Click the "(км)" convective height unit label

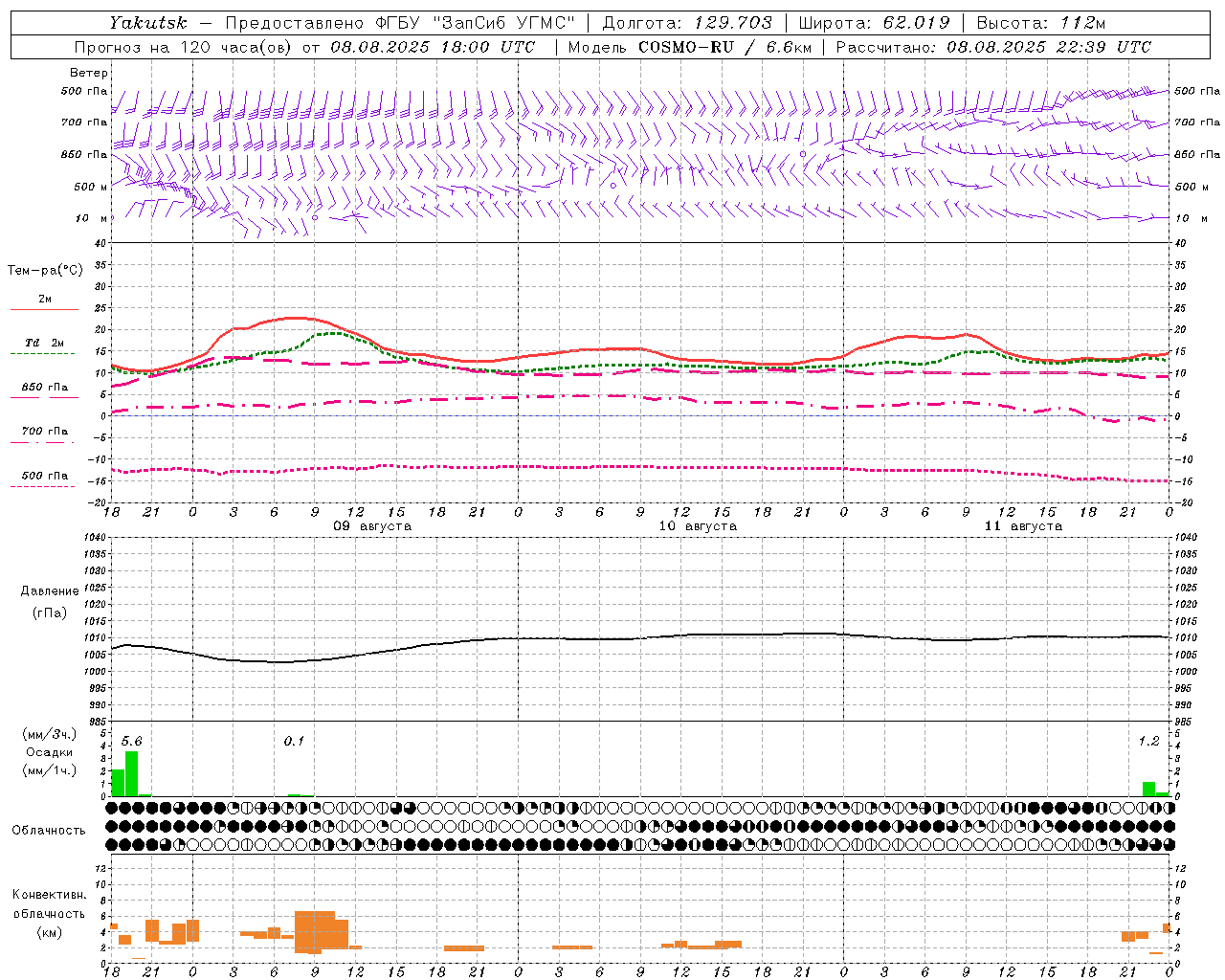click(x=50, y=932)
